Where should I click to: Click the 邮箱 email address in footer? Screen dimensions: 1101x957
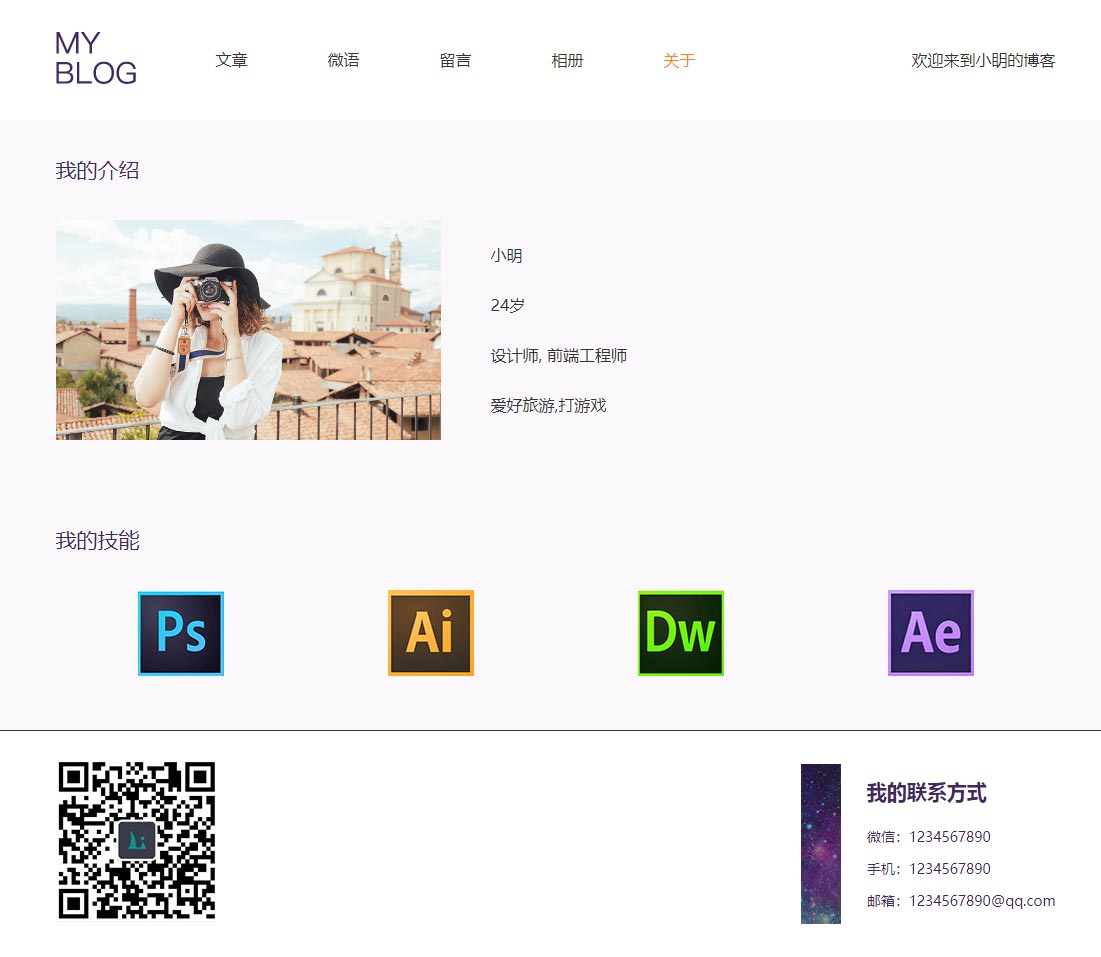click(961, 901)
